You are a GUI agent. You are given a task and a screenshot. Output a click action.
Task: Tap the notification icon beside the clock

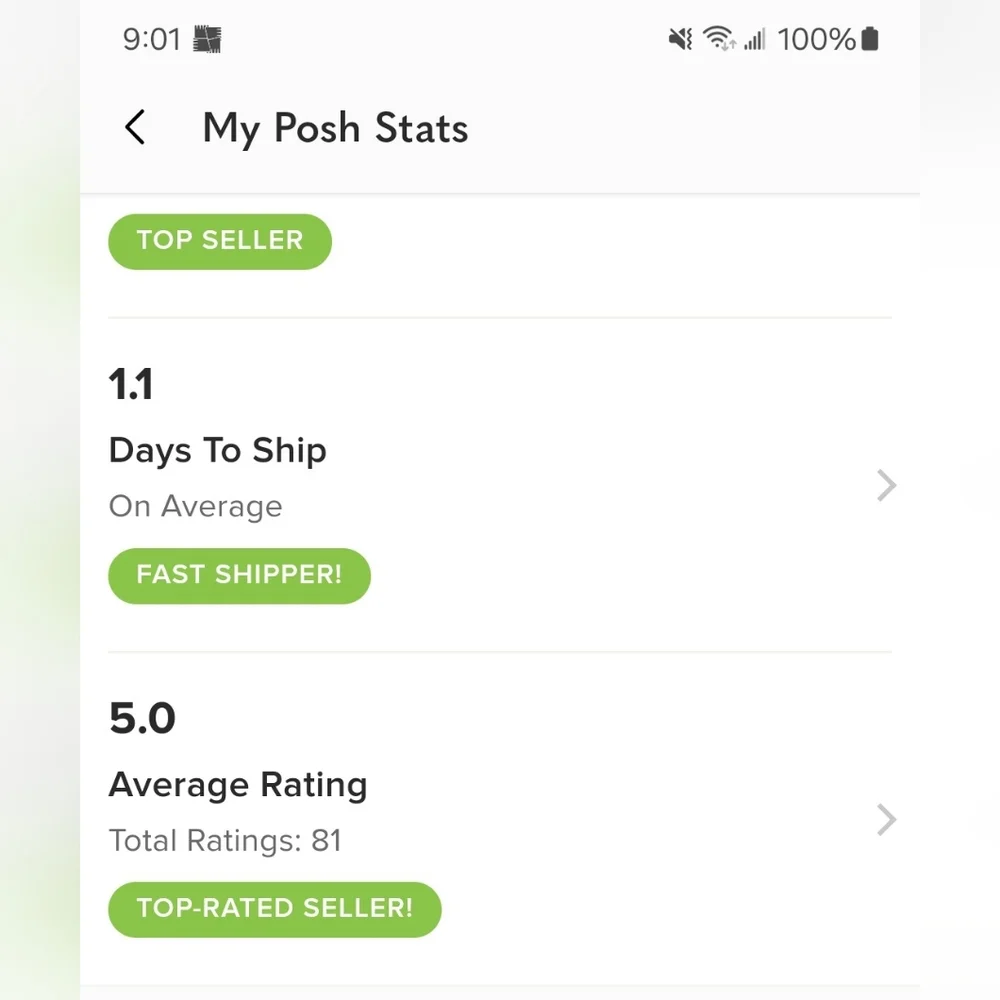pos(207,39)
